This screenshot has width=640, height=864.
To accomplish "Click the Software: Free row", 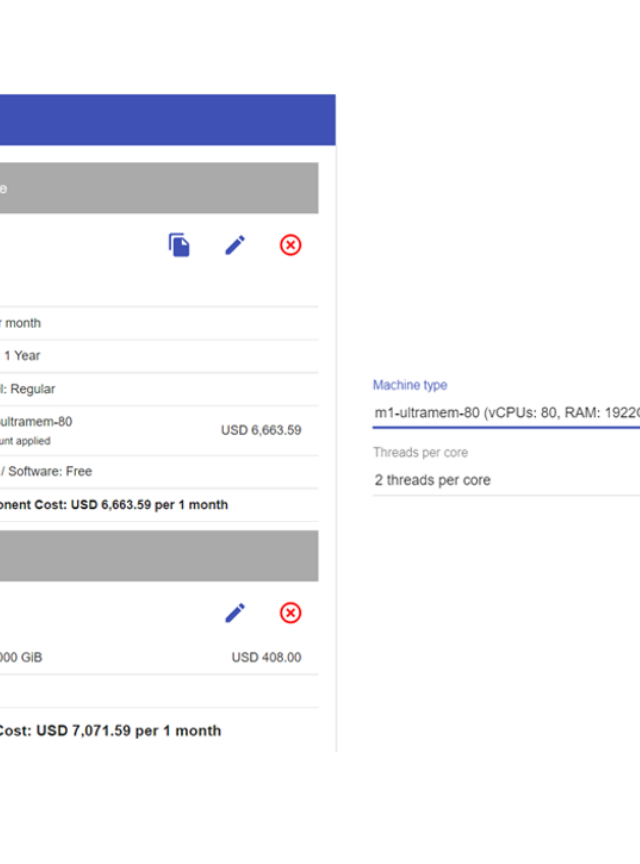I will pos(159,472).
